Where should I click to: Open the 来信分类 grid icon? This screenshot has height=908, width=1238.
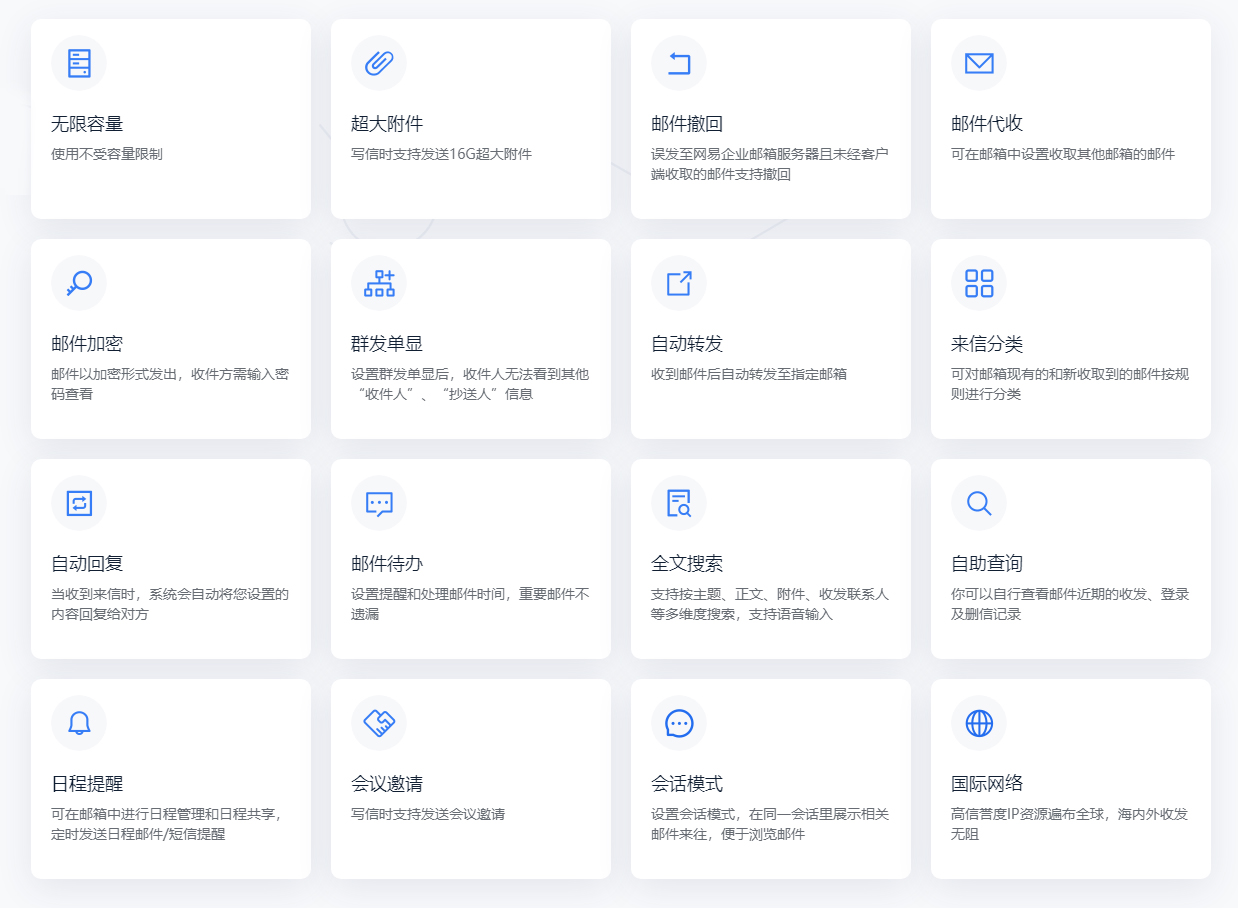pyautogui.click(x=979, y=283)
